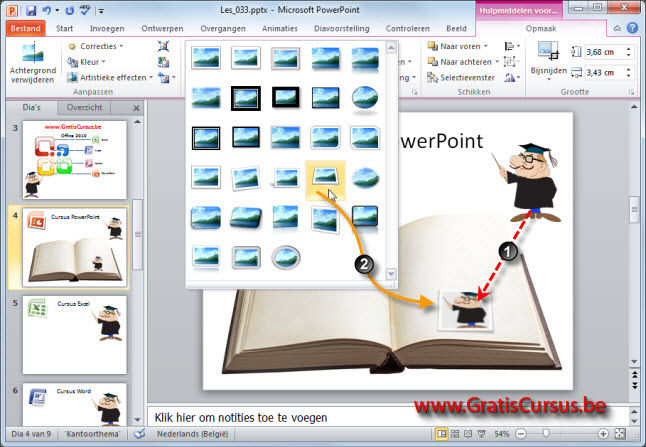Click the Slide Sorter view icon
The image size is (646, 447).
click(455, 434)
